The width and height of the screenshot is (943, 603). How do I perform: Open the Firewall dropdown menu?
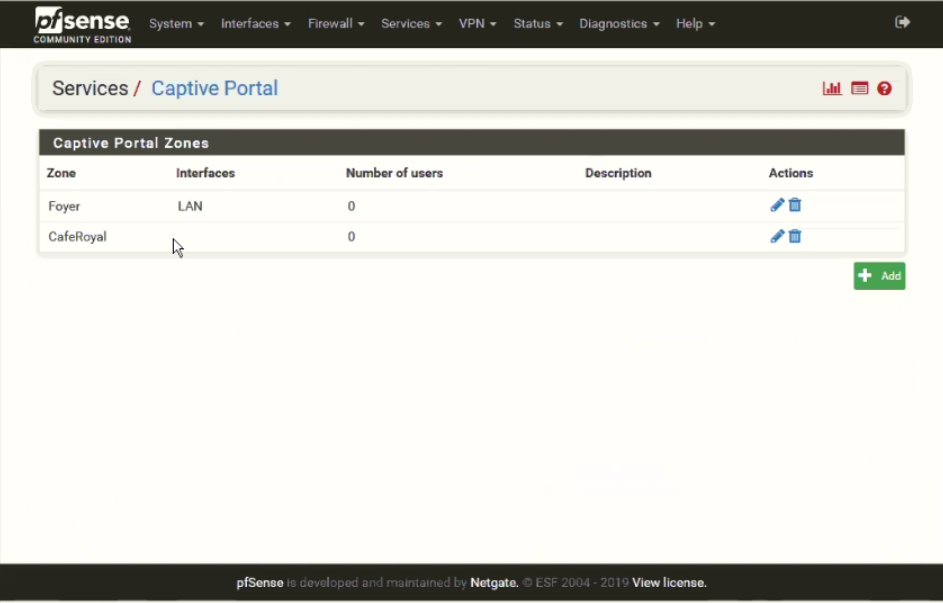(x=334, y=23)
